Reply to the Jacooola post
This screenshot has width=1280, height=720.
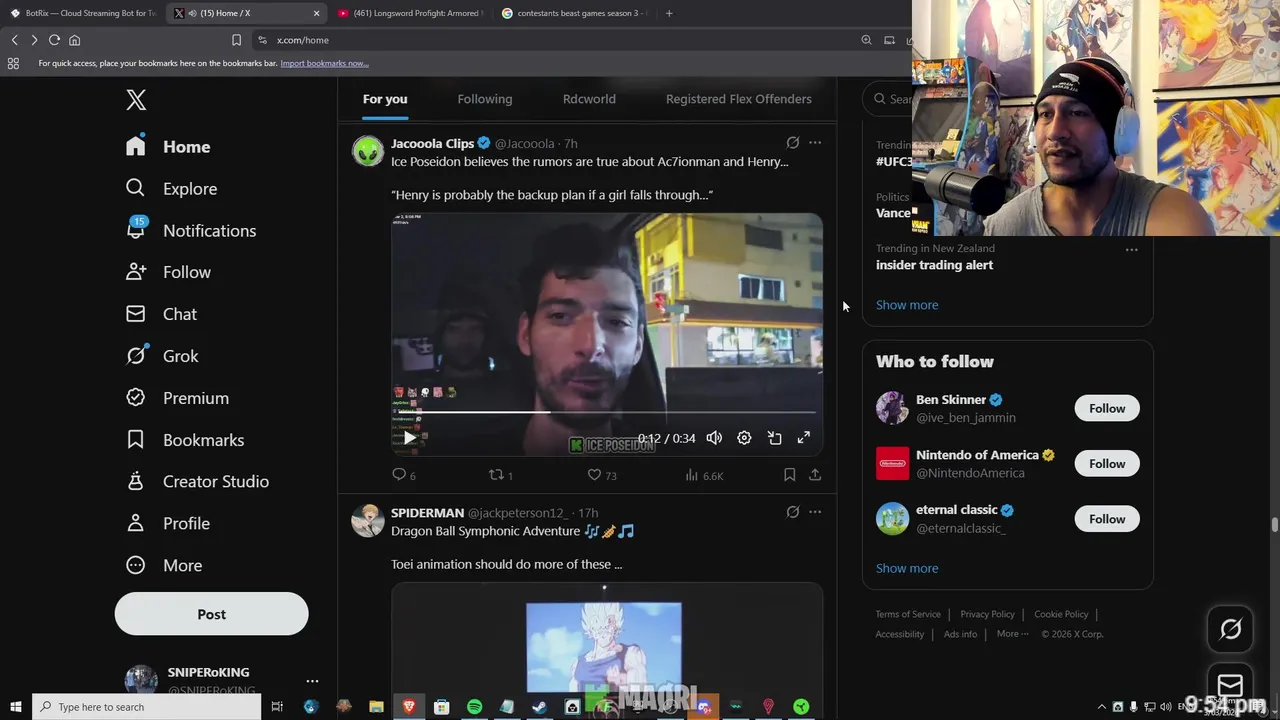pos(403,475)
